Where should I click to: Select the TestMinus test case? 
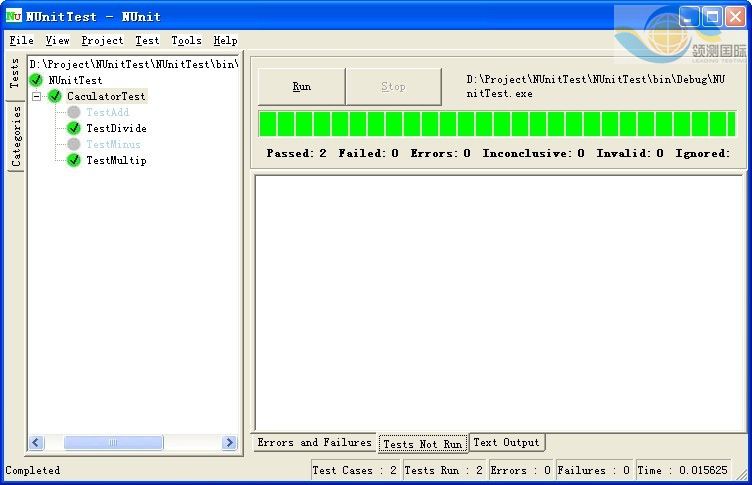114,144
